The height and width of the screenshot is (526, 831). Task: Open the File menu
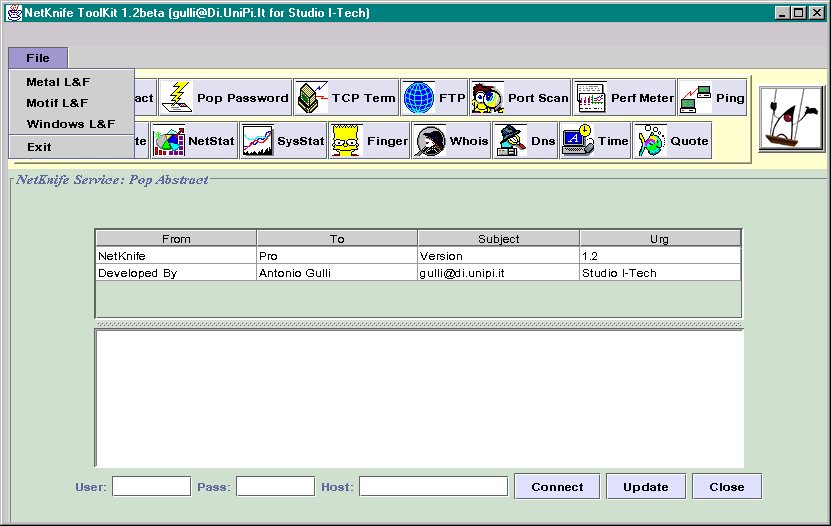(x=38, y=58)
